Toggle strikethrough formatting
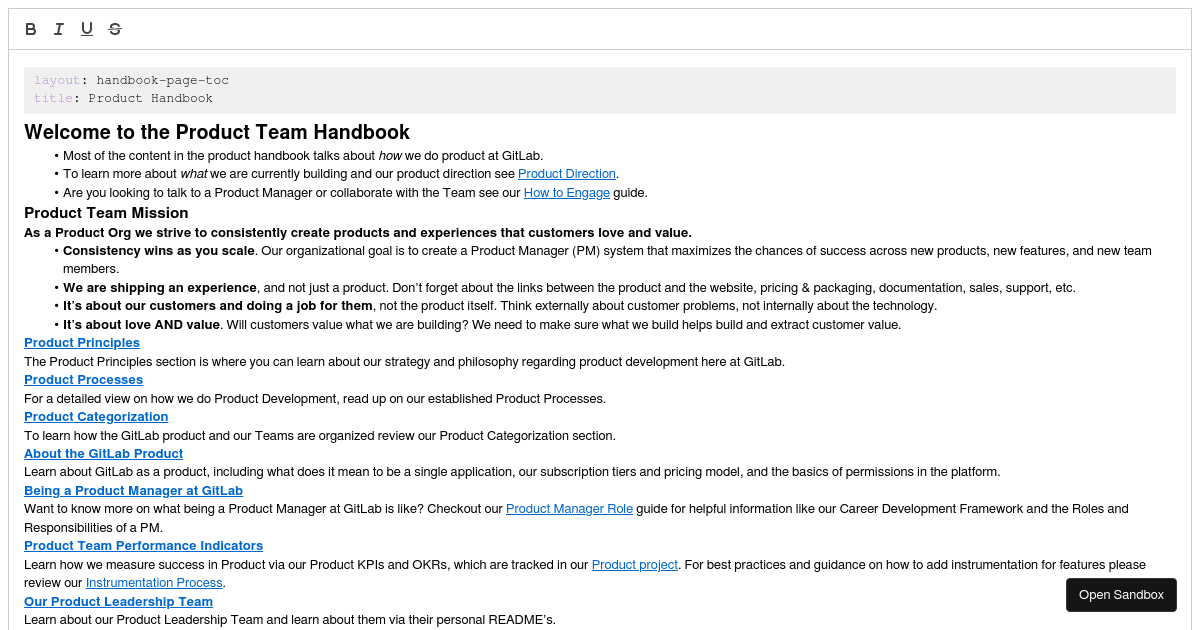 114,28
